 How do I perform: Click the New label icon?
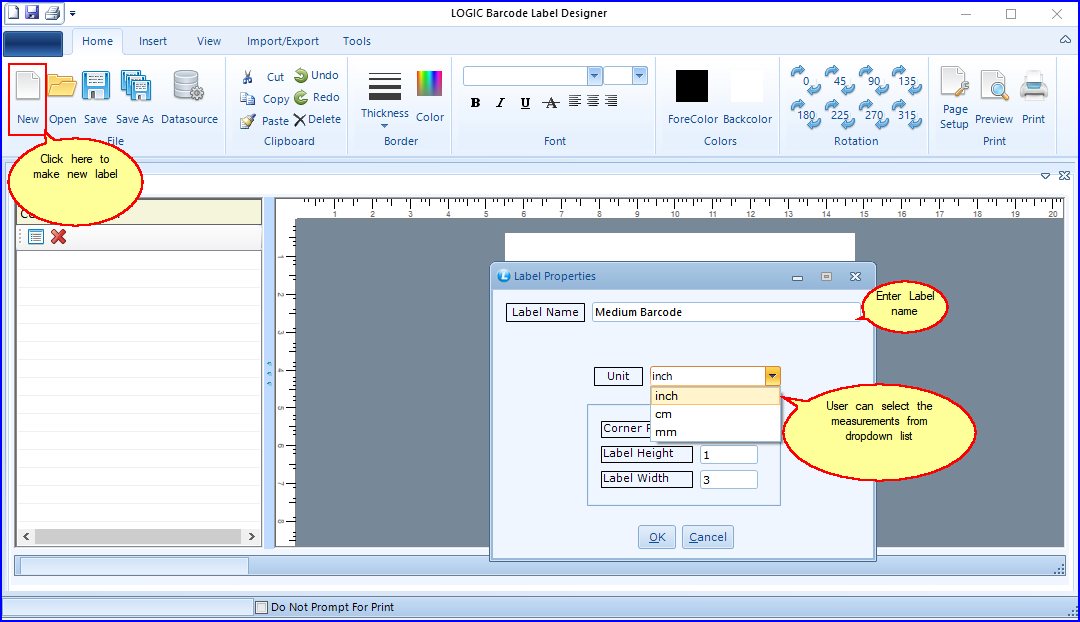[x=28, y=99]
